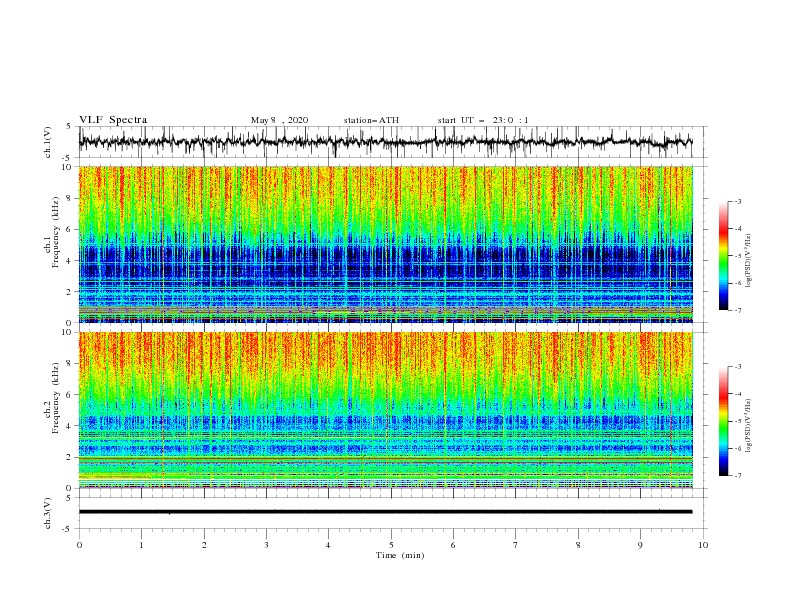
Task: Click the log(PSD) label of the ch.1 colorbar
Action: point(748,261)
